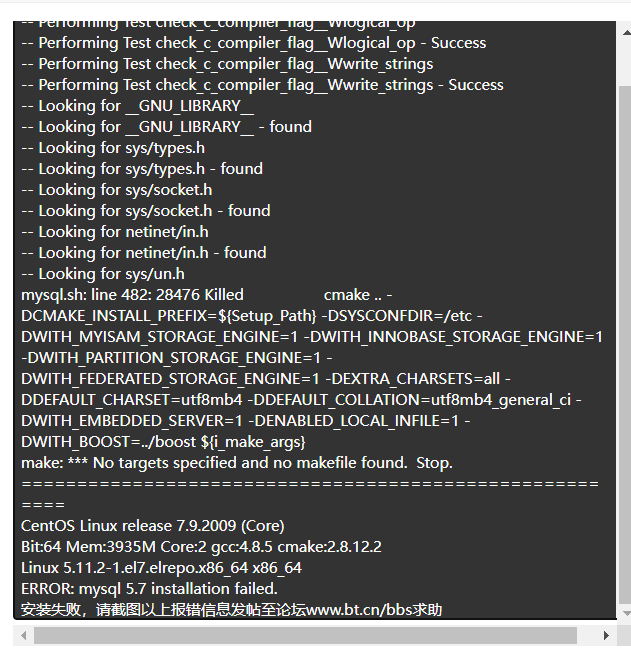Click the 'mysql.sh: line 482: 28476 Killed' text
The height and width of the screenshot is (665, 631).
point(132,295)
